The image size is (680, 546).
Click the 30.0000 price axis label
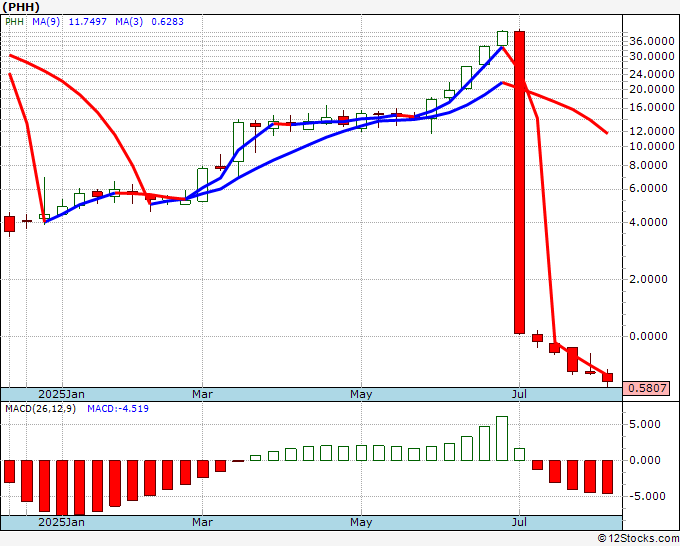pyautogui.click(x=652, y=56)
